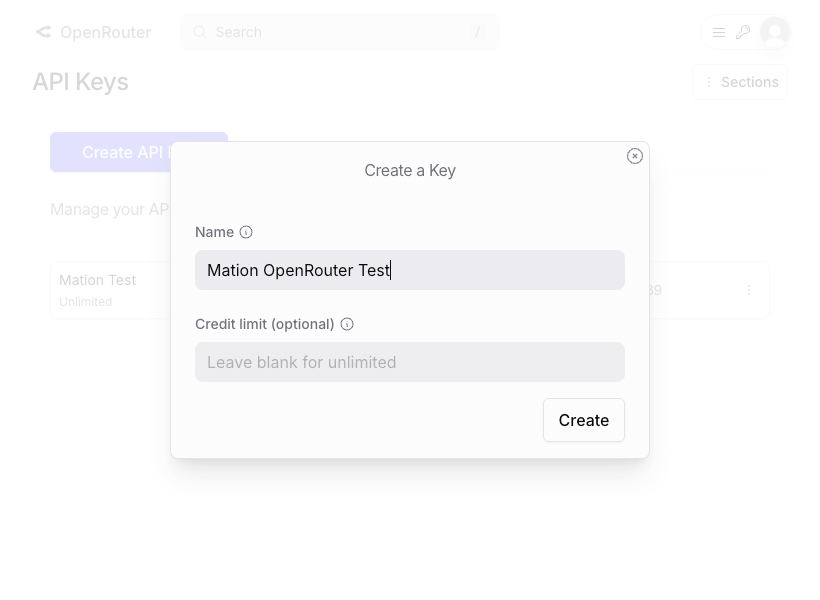Click the OpenRouter logo icon

point(43,32)
